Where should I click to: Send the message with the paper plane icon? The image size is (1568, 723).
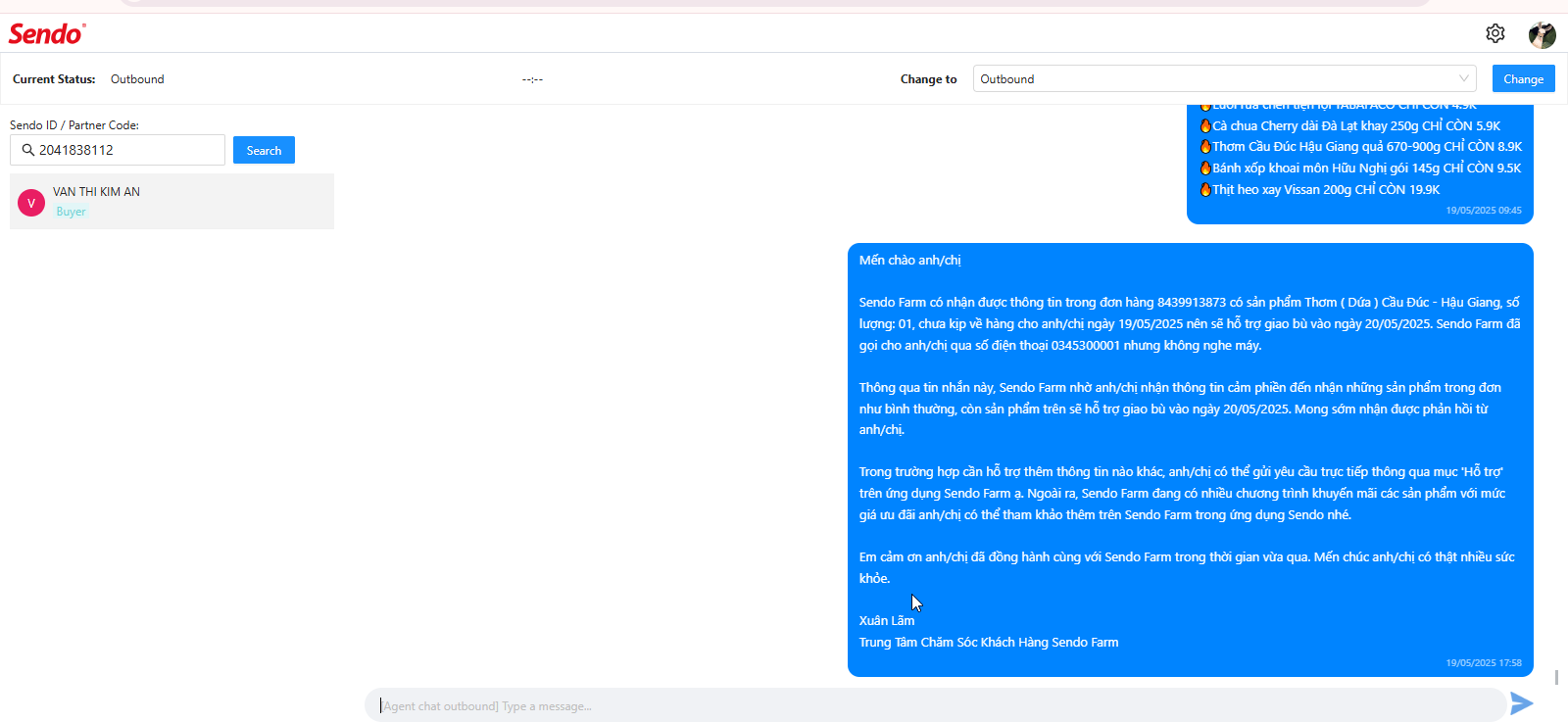point(1522,703)
